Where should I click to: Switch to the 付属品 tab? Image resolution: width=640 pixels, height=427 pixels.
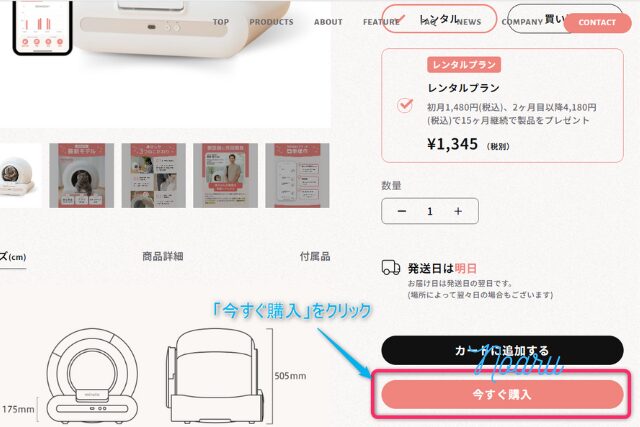click(x=315, y=256)
